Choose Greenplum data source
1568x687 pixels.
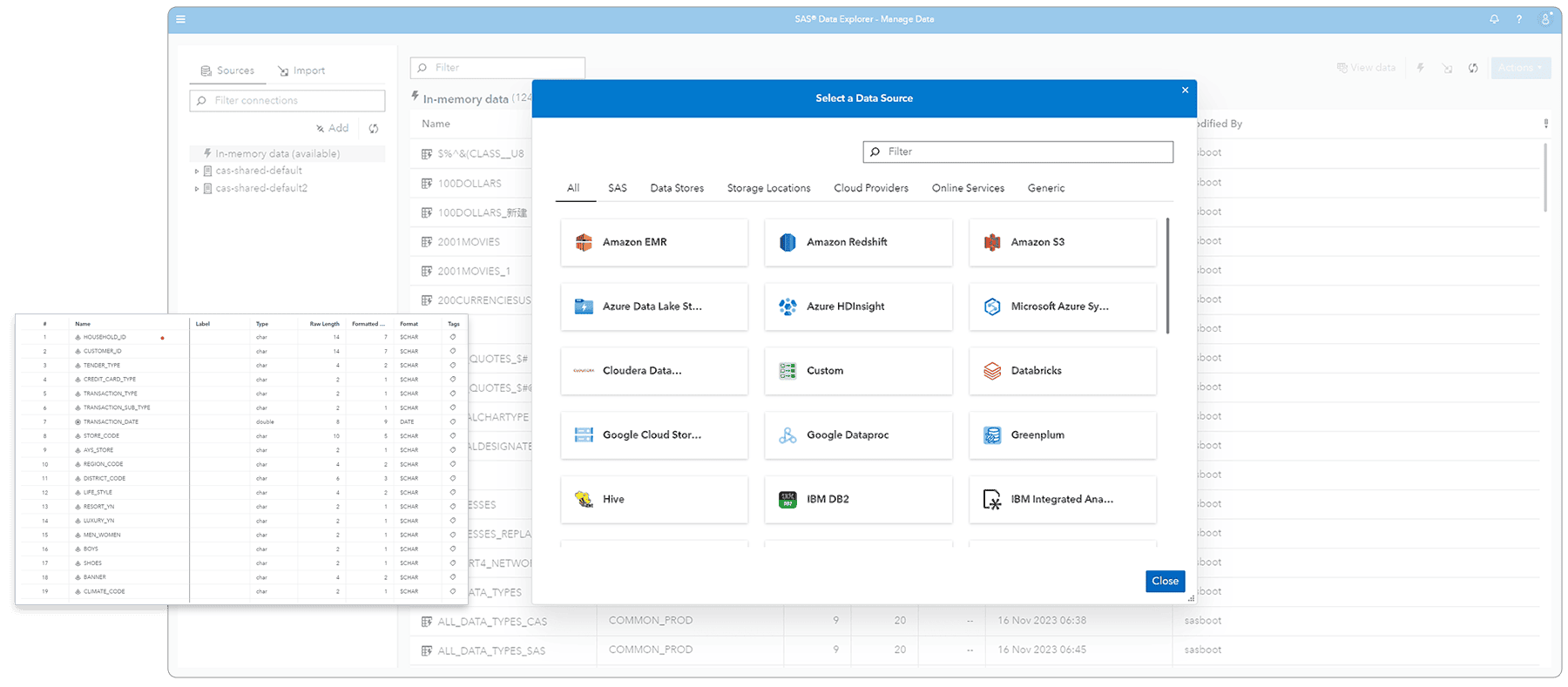tap(1063, 435)
